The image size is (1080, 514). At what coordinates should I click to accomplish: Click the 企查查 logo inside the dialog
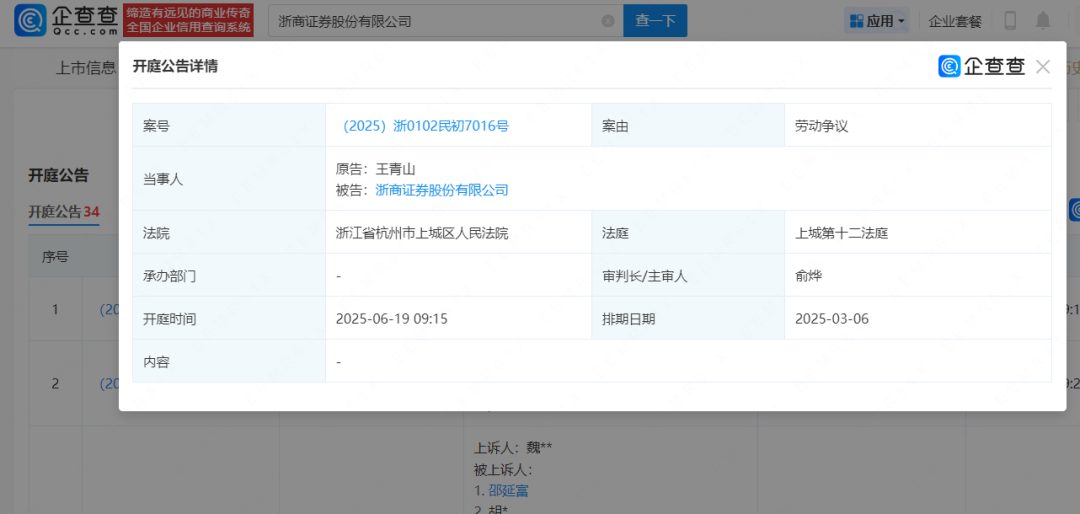point(982,67)
